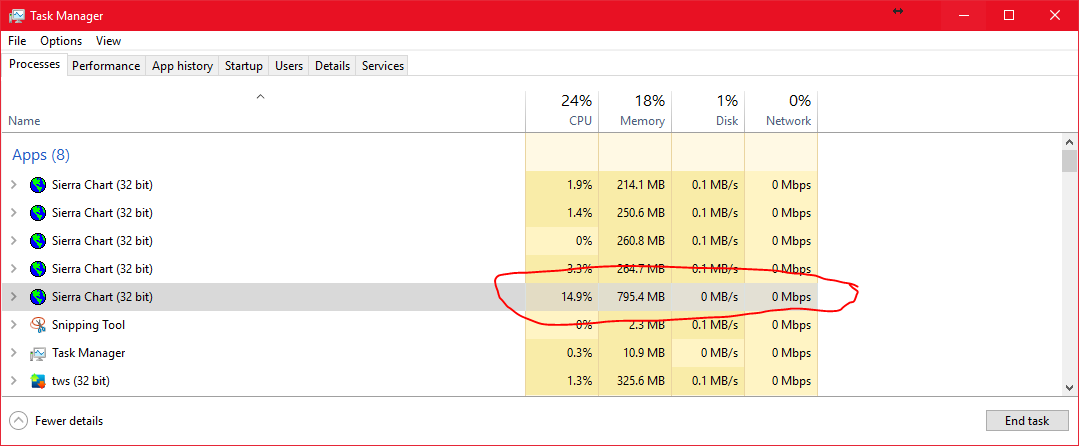The height and width of the screenshot is (446, 1079).
Task: Click the 14.9% CPU value
Action: tap(577, 297)
